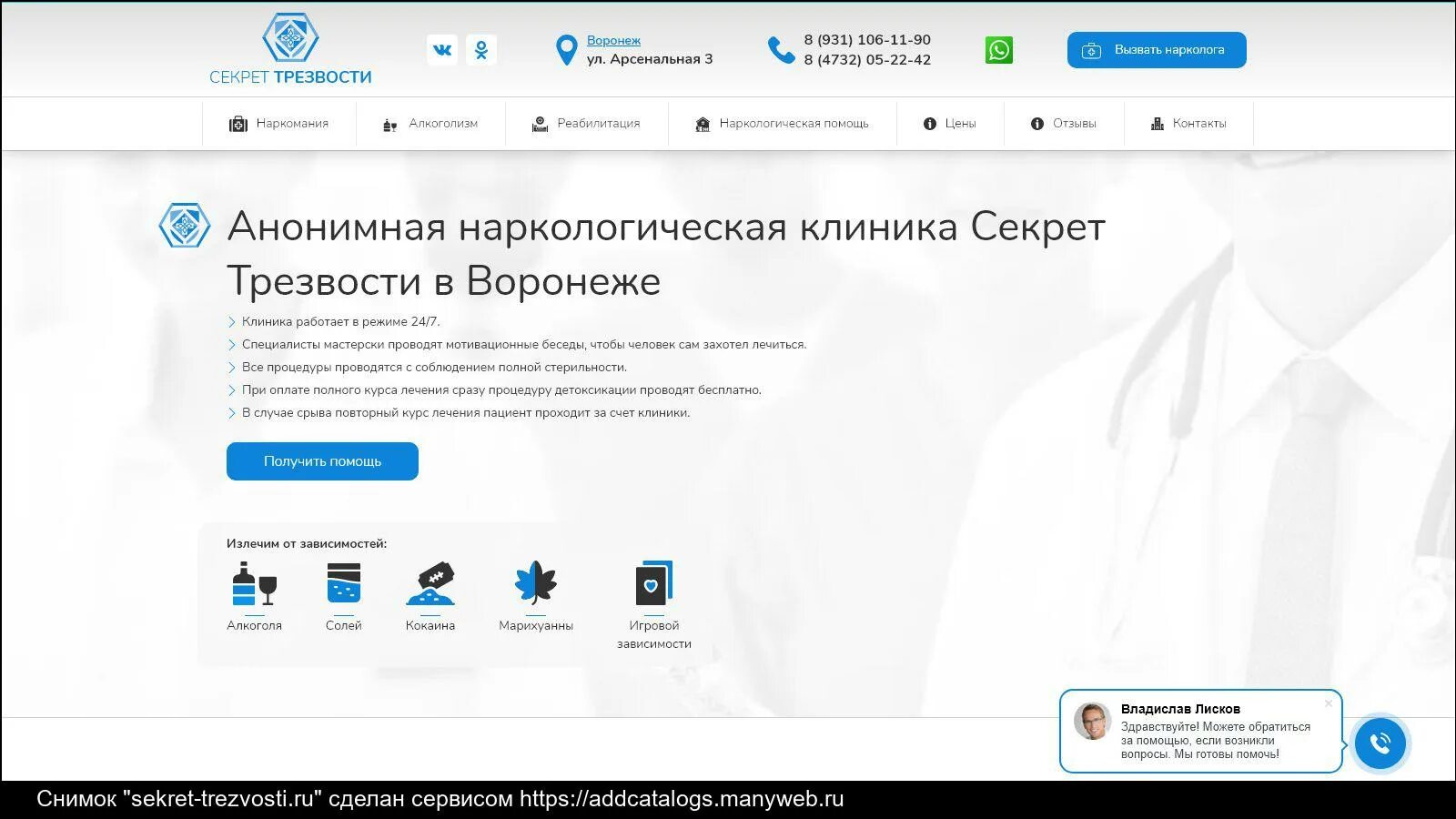This screenshot has height=819, width=1456.
Task: Call the 8 (4732) 05-22-42 number
Action: (x=867, y=60)
